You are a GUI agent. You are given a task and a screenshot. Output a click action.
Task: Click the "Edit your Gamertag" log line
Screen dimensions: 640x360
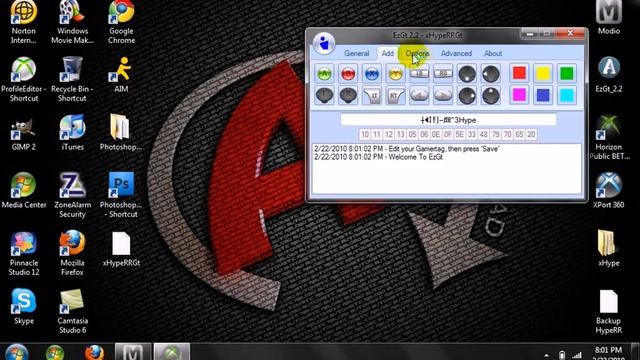click(407, 149)
